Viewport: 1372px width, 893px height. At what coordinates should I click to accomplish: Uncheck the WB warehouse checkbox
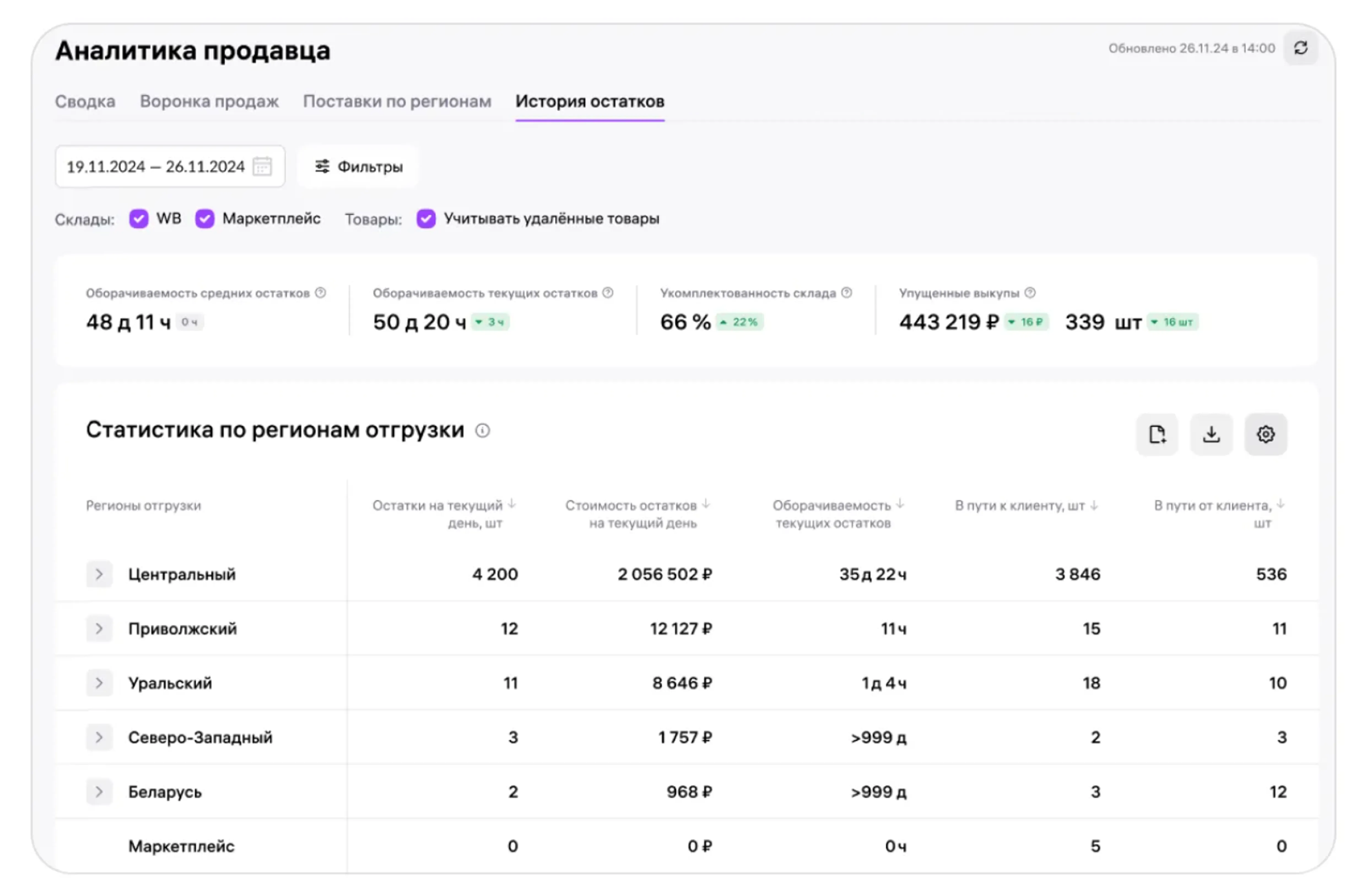coord(138,219)
